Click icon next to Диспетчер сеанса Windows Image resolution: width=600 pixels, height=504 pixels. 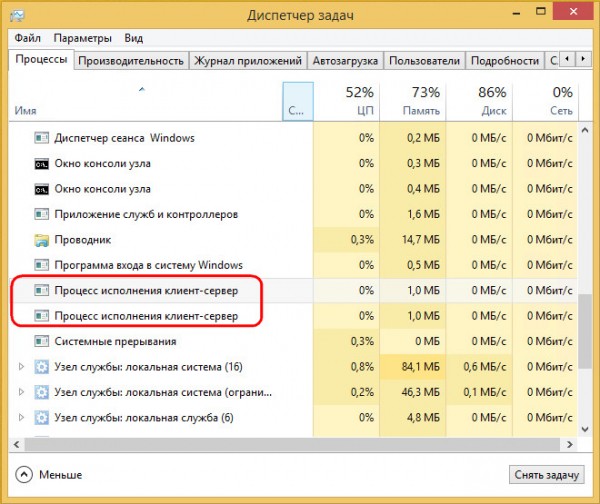coord(41,138)
